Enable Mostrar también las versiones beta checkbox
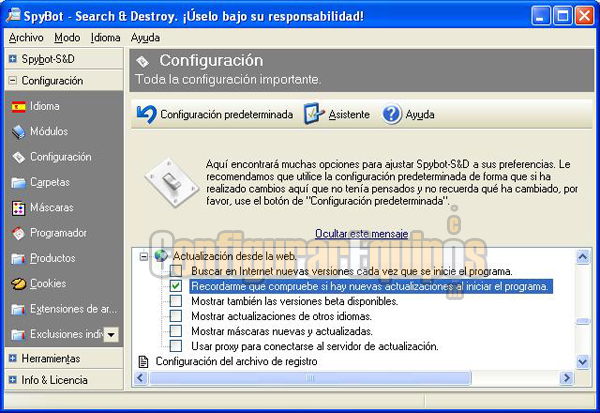This screenshot has width=600, height=413. 176,301
